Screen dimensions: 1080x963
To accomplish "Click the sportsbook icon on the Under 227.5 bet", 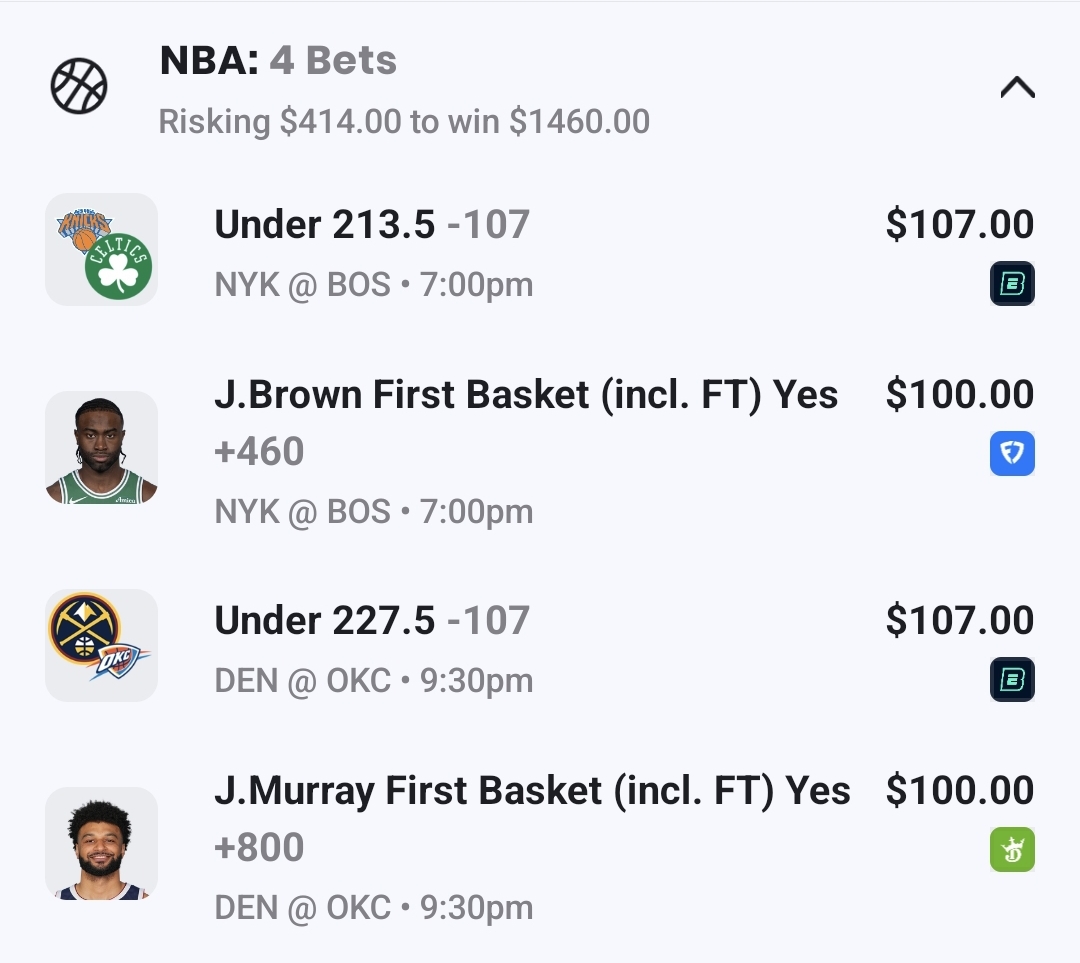I will tap(1012, 679).
